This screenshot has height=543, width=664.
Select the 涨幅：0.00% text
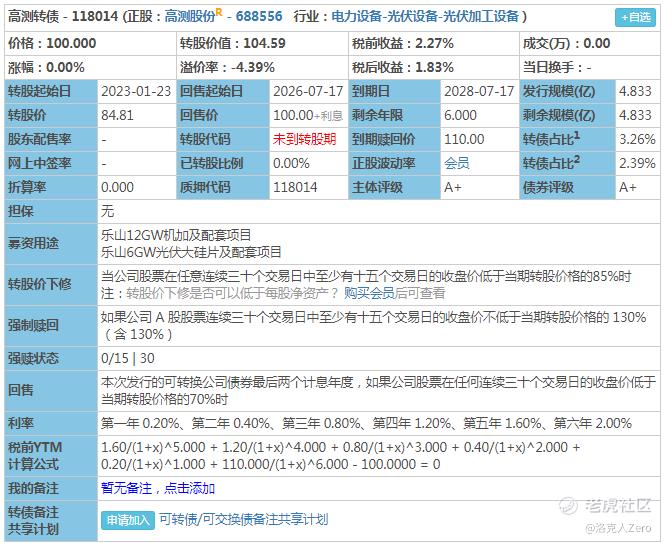pos(46,67)
